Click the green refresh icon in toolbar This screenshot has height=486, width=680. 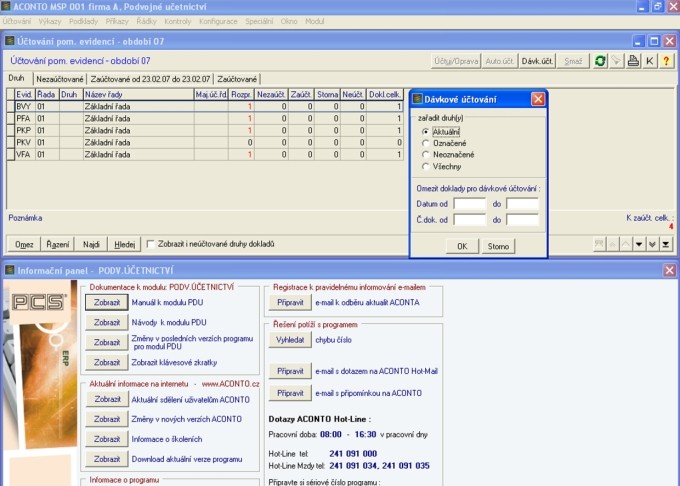[599, 61]
